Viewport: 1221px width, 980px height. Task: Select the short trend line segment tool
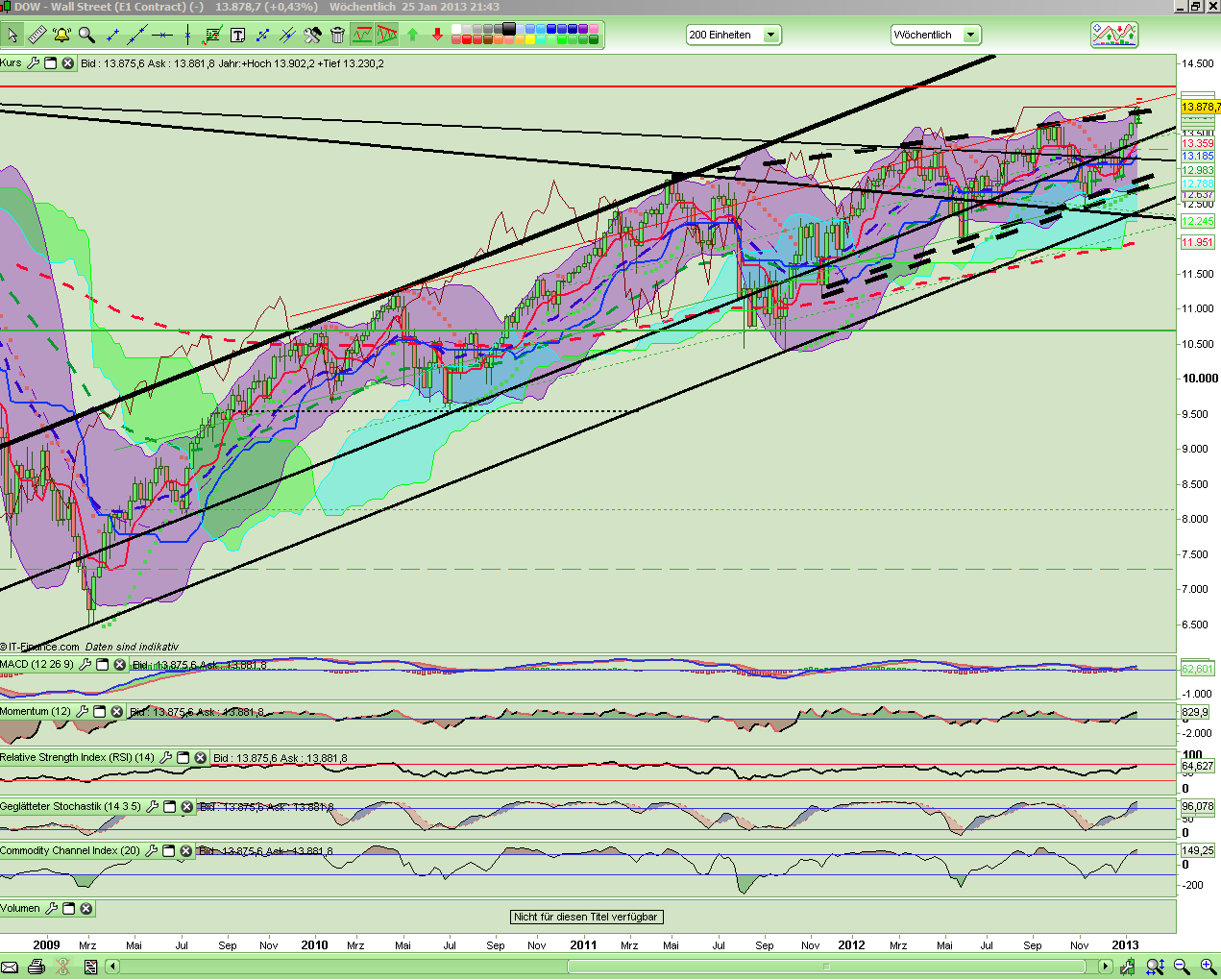(112, 36)
